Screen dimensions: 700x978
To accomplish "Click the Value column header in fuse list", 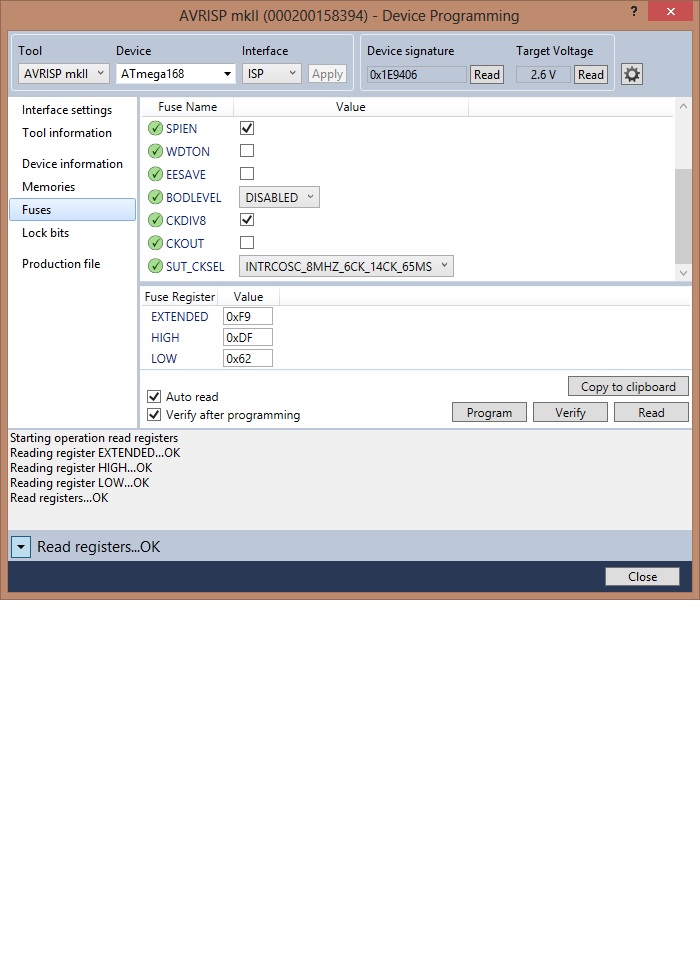I will pos(351,107).
